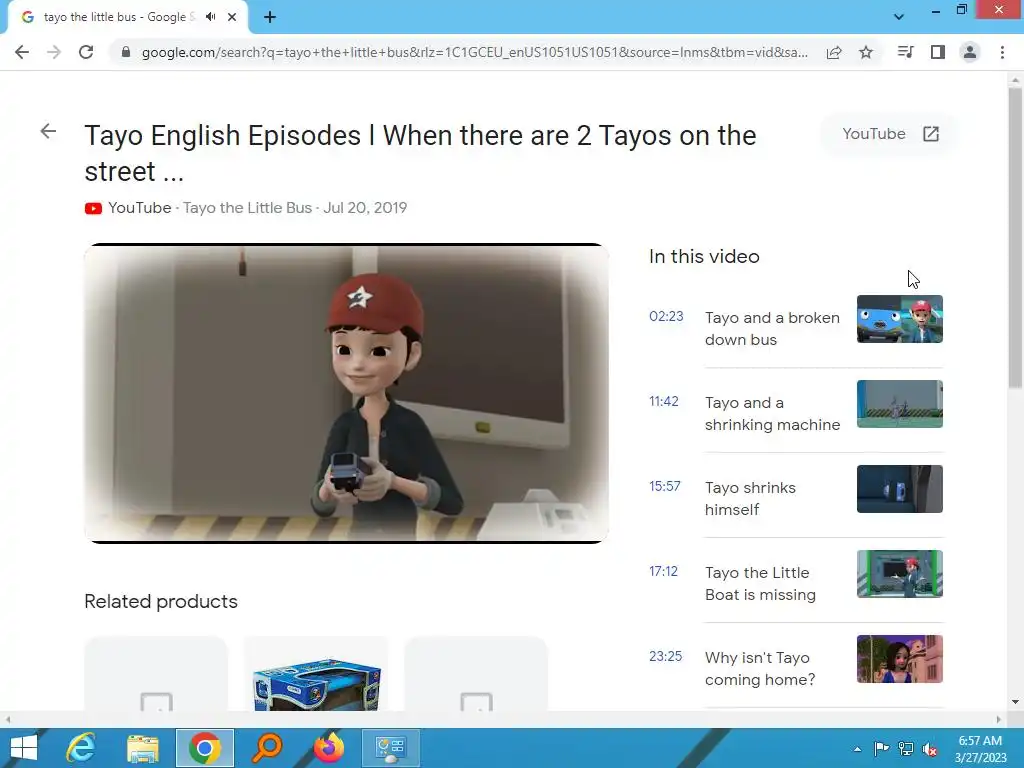Open the media control icon in toolbar

coord(905,52)
